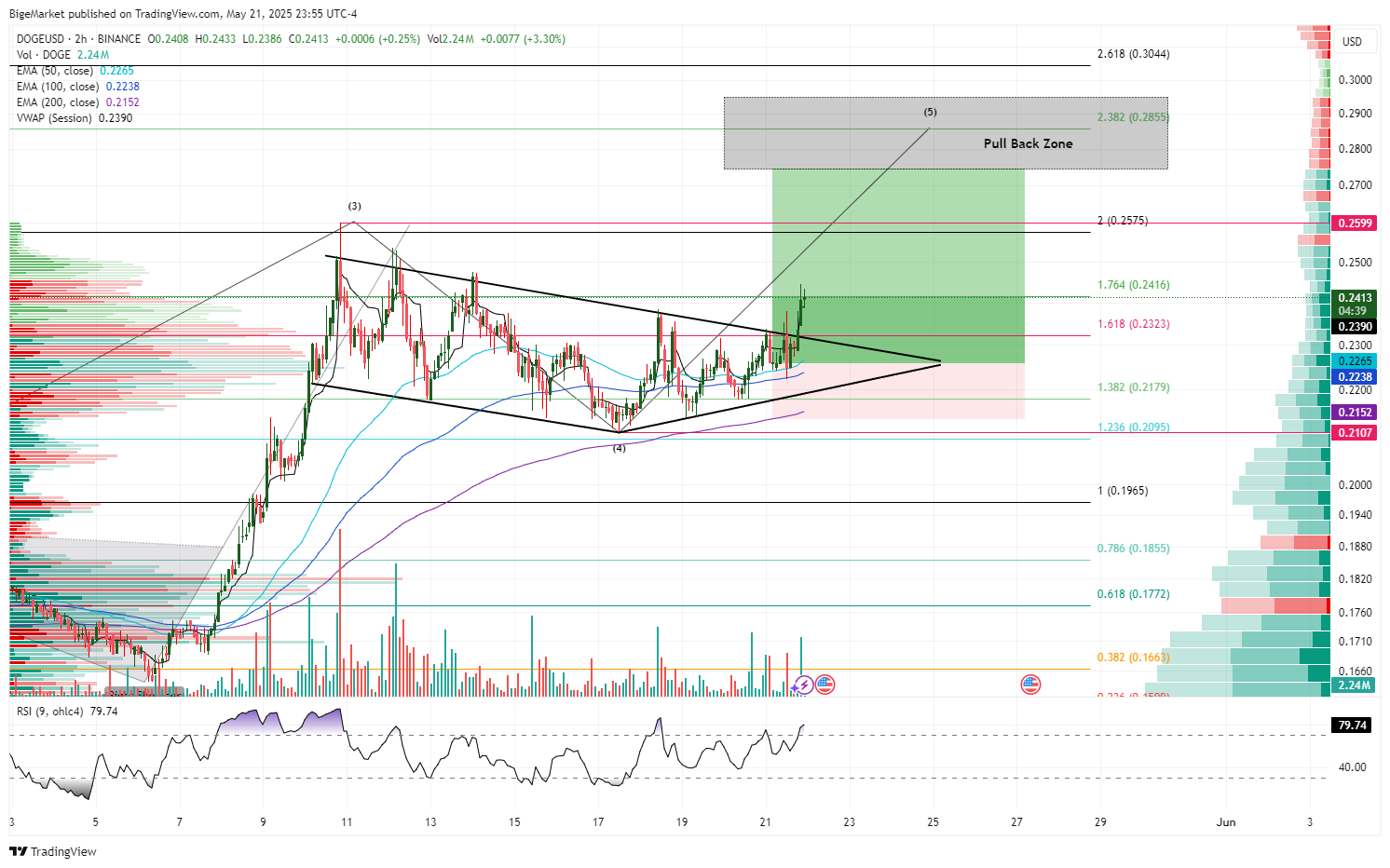The height and width of the screenshot is (868, 1390).
Task: Select the VWAP (Session) legend entry
Action: point(54,118)
